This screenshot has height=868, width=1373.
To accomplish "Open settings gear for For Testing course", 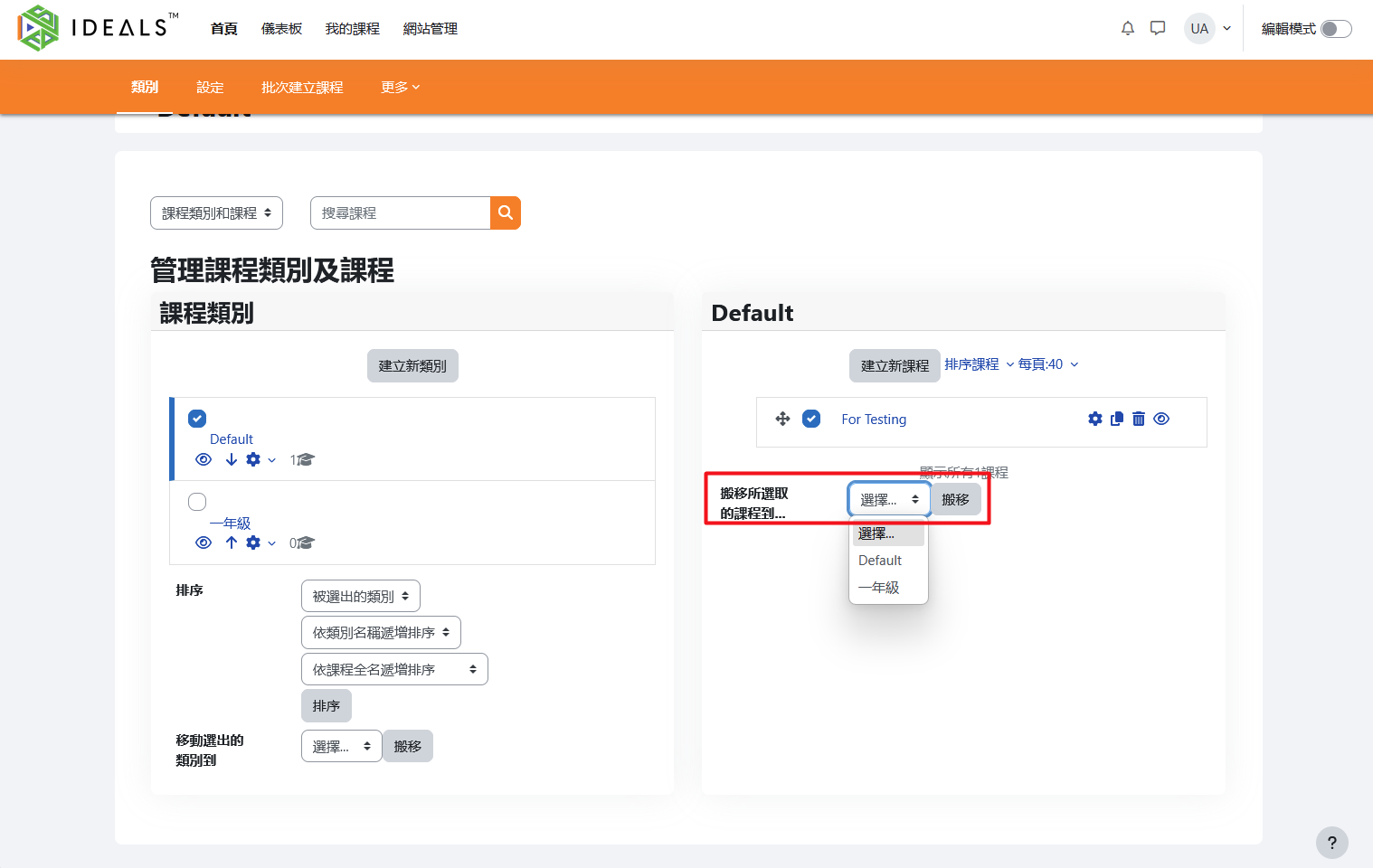I will 1094,419.
